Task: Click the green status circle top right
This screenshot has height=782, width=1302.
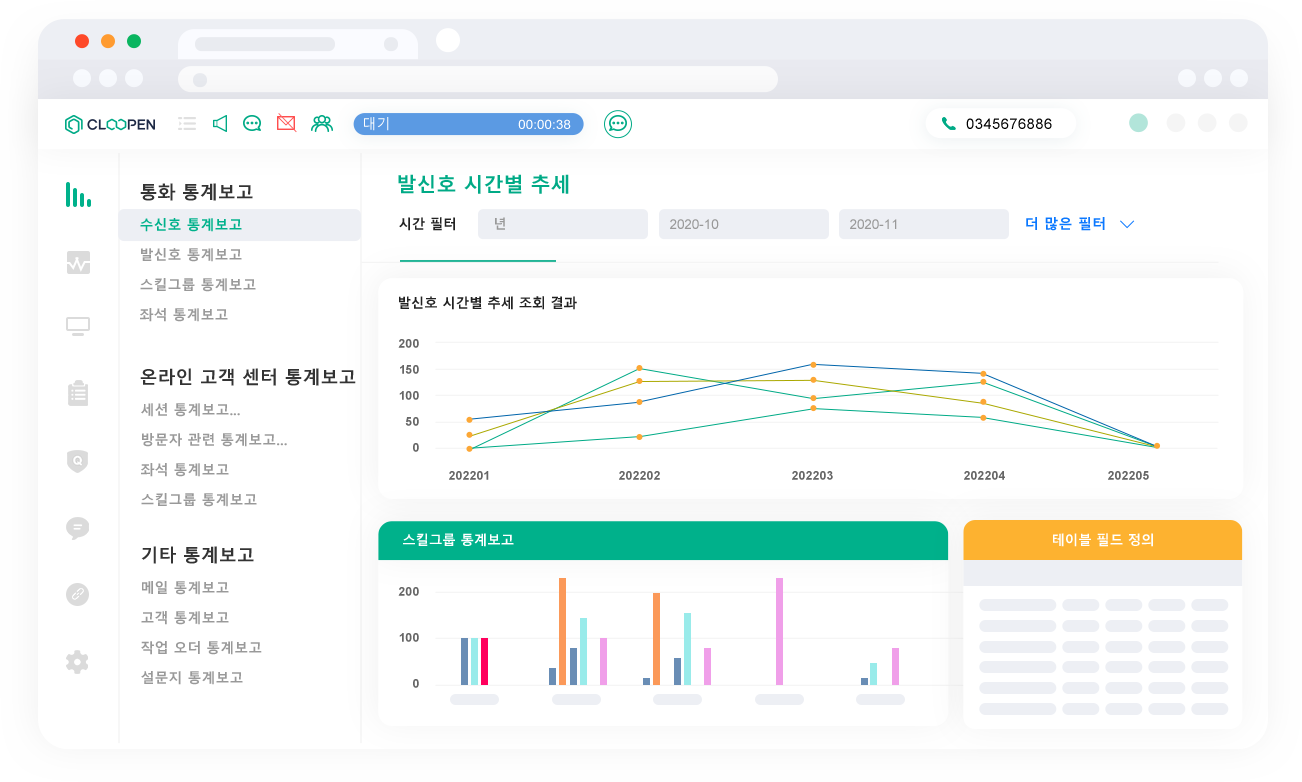Action: [x=1138, y=123]
